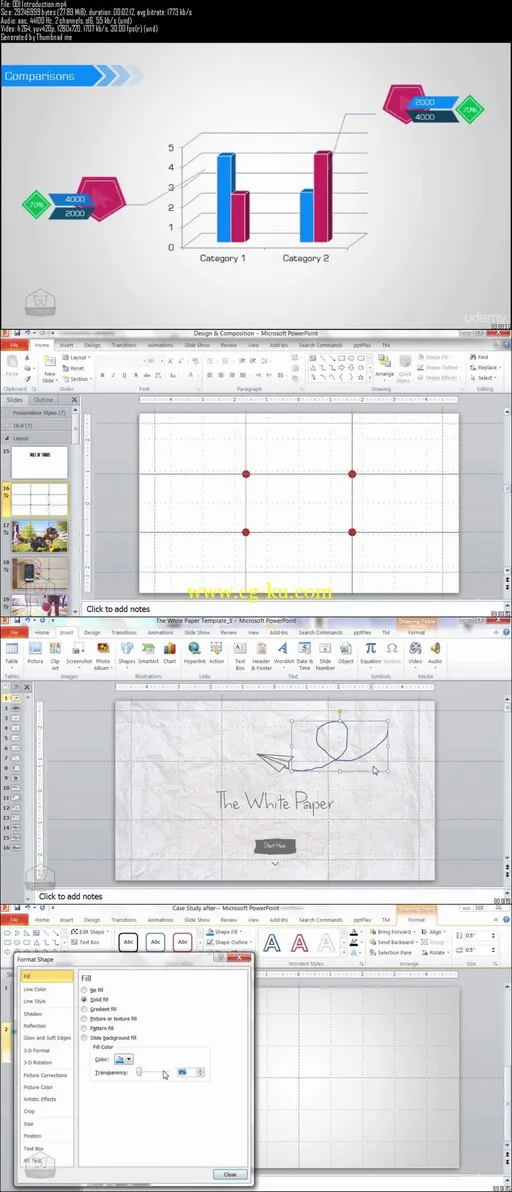Open Shadow category in Format Shape

[33, 1014]
